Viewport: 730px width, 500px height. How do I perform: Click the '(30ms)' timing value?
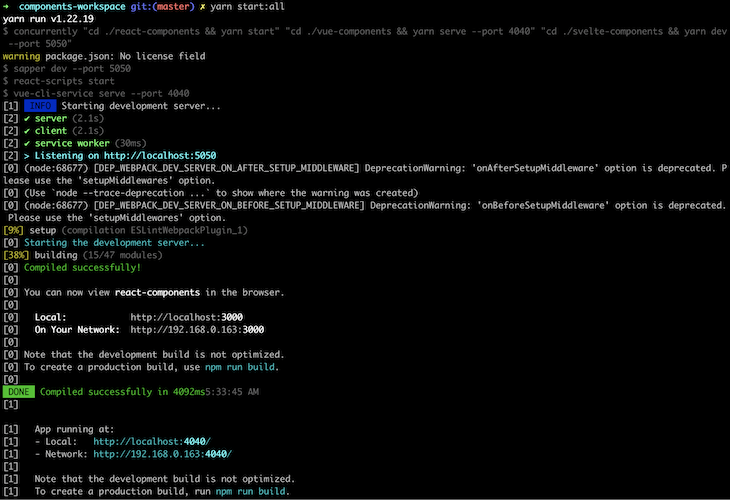pos(130,143)
